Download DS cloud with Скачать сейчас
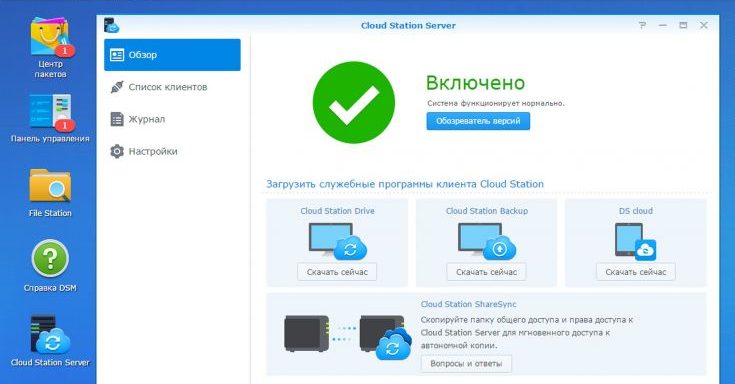The image size is (735, 384). click(x=636, y=272)
